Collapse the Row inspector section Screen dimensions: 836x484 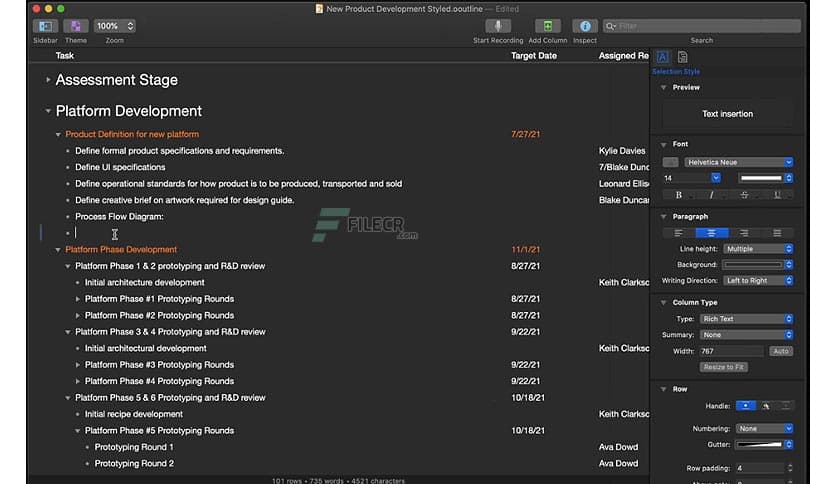click(663, 390)
